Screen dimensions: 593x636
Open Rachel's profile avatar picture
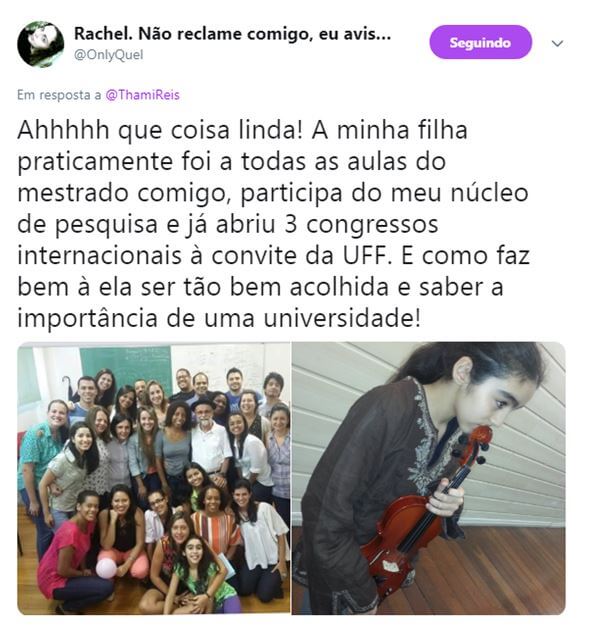41,44
